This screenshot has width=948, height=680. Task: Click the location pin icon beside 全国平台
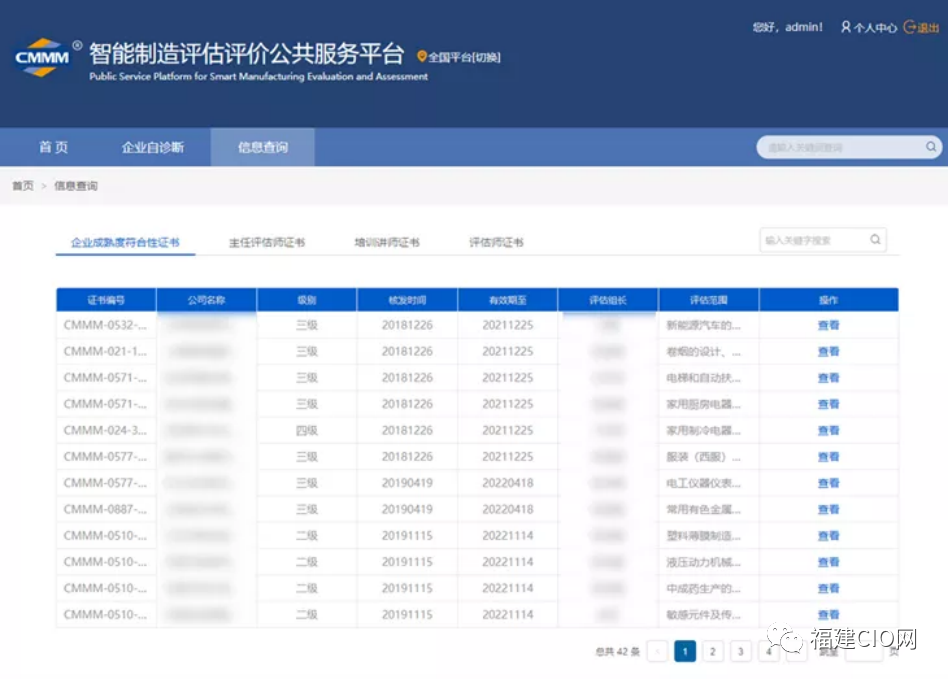[x=422, y=57]
